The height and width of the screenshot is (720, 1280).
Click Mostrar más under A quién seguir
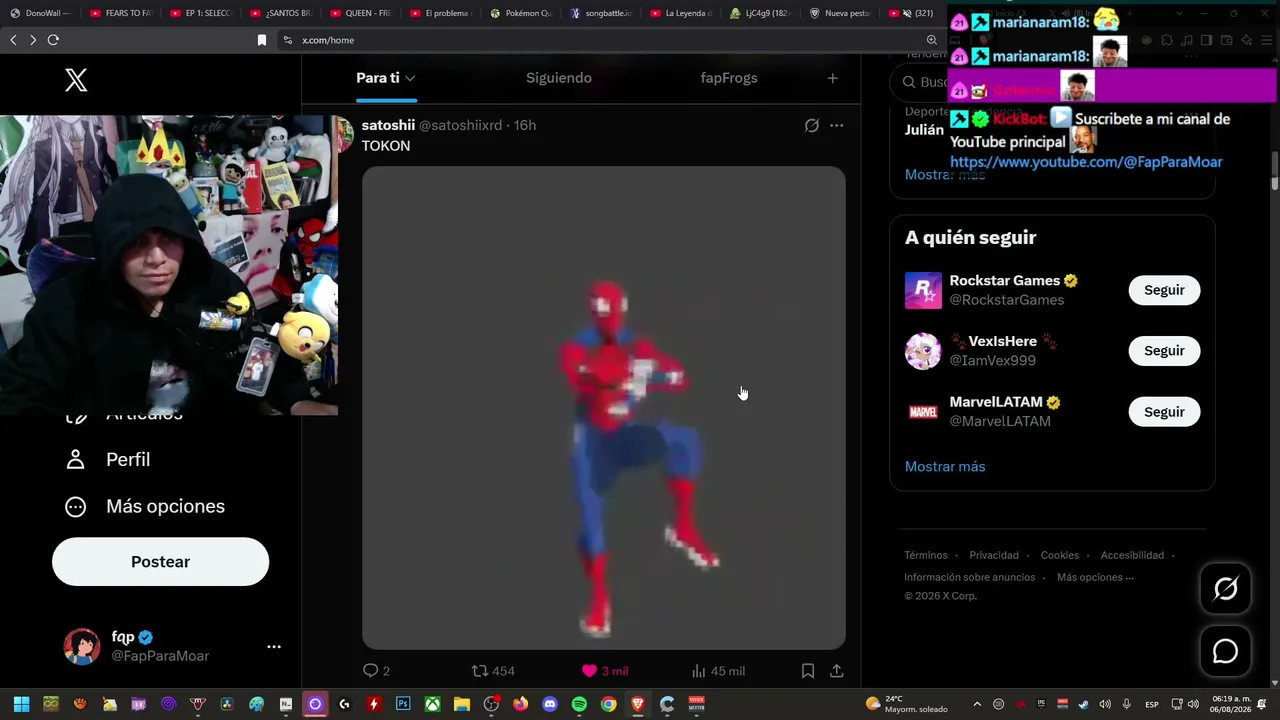[x=945, y=467]
